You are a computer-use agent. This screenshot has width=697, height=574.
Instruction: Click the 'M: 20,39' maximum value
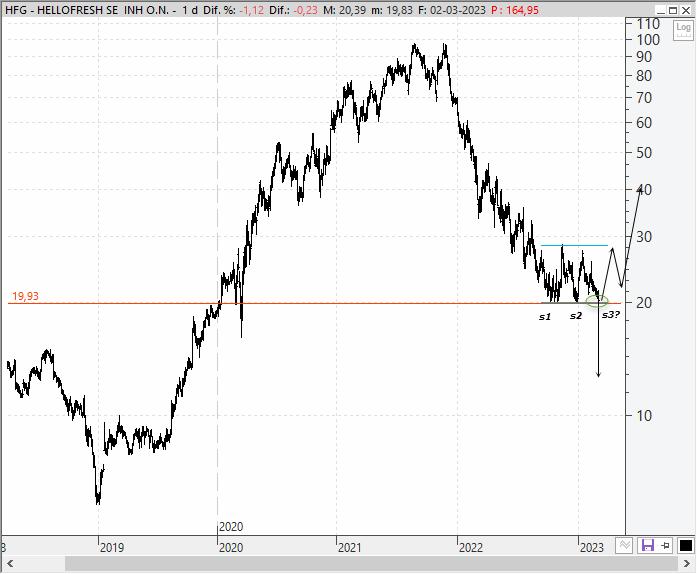point(344,10)
